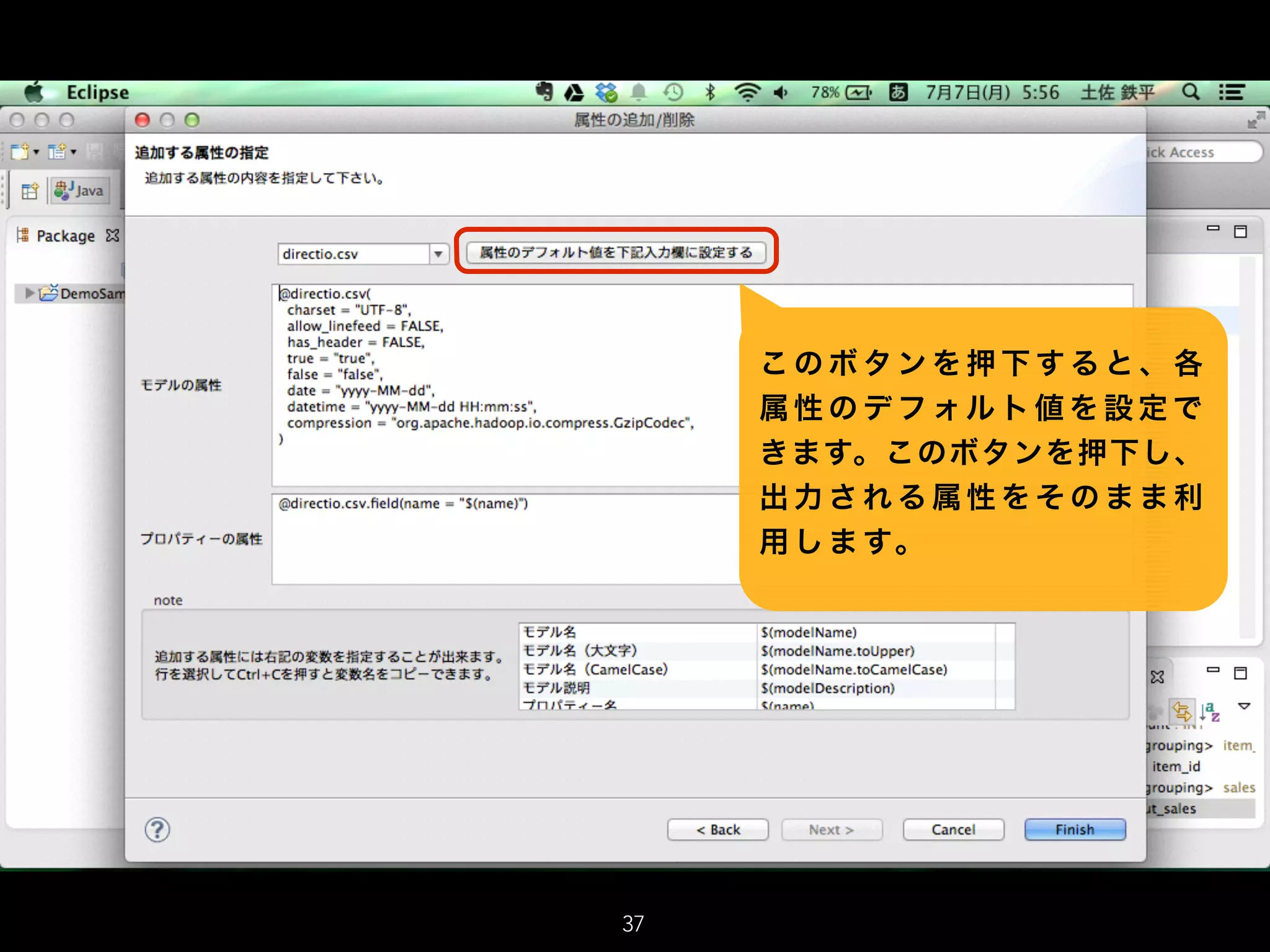Open Notification Center list icon

click(1232, 92)
